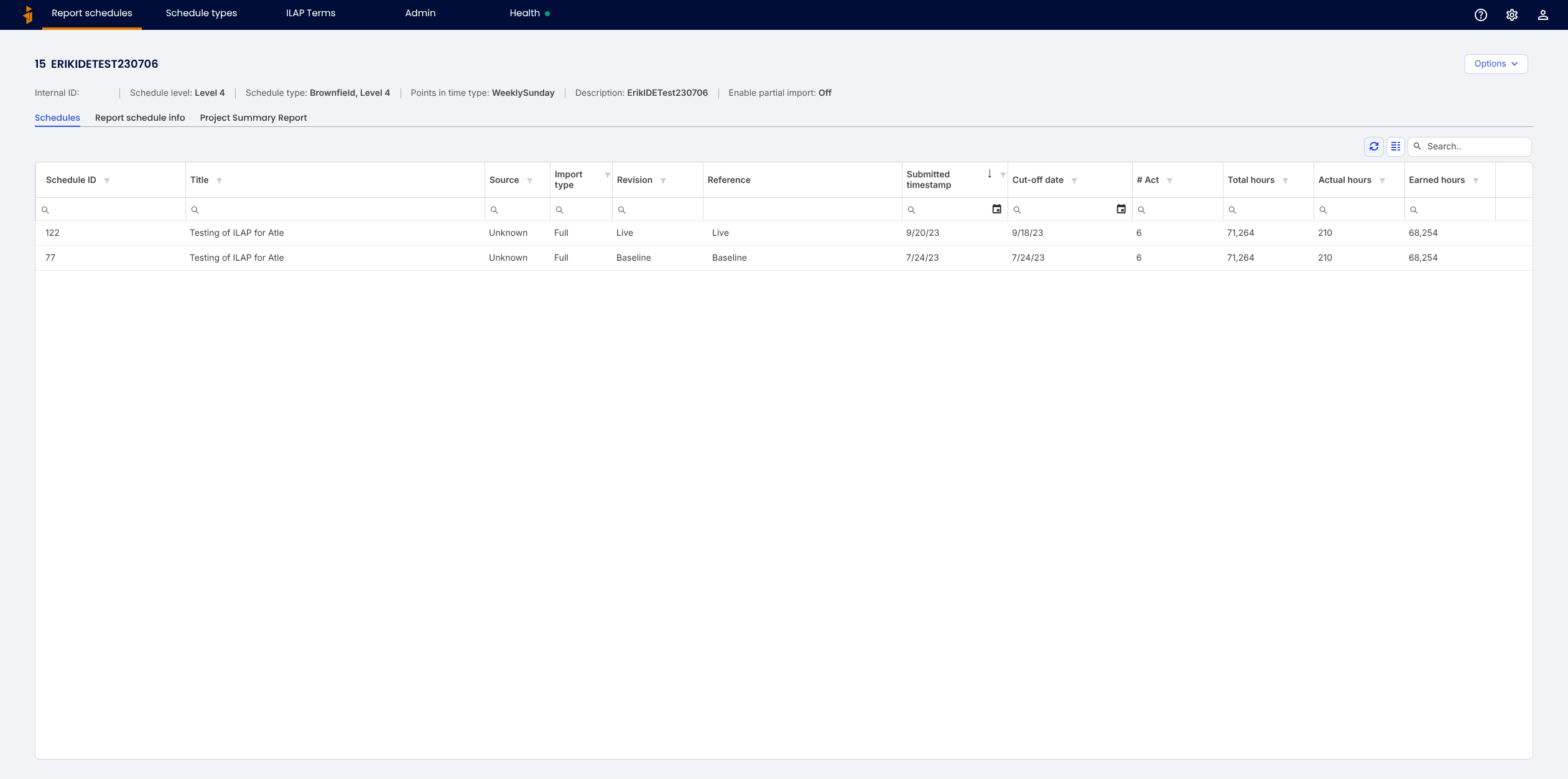Focus Title filter search field
This screenshot has width=1568, height=779.
pos(335,210)
